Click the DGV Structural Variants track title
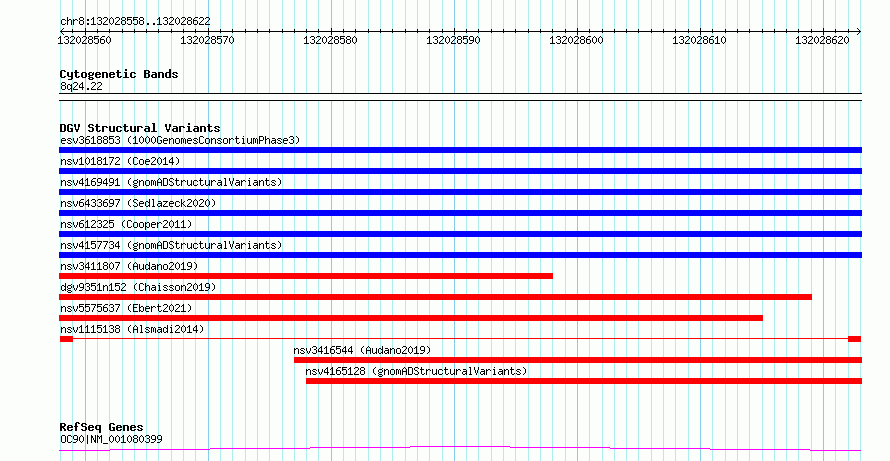Screen dimensions: 890x461 tap(140, 128)
